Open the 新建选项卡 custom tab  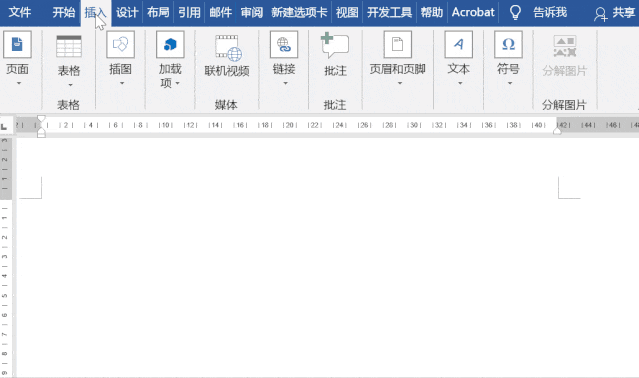(299, 13)
